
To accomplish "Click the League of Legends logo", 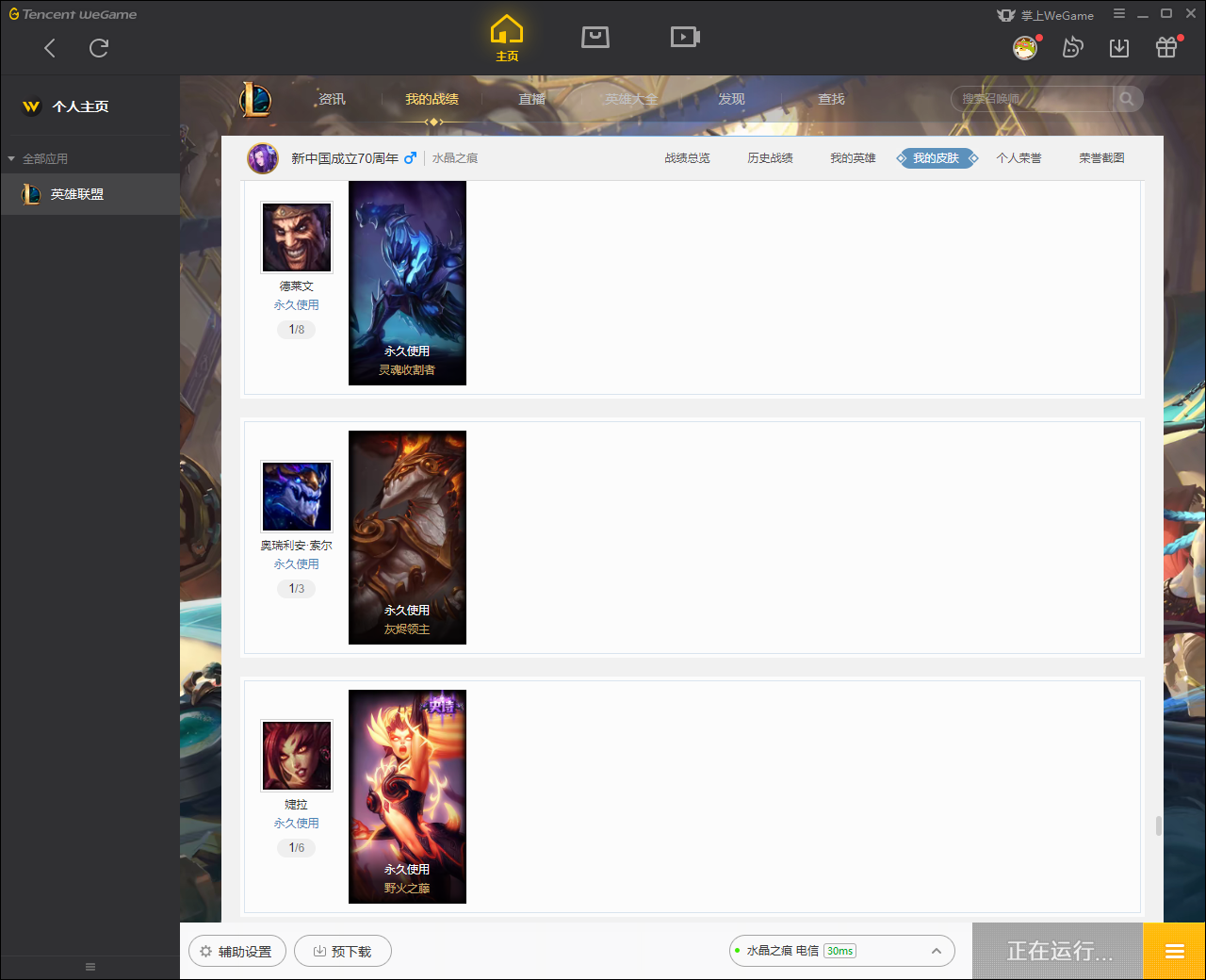I will pos(255,99).
